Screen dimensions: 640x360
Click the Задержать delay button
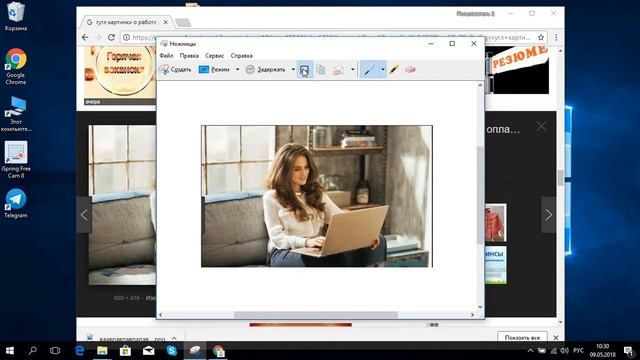(266, 70)
